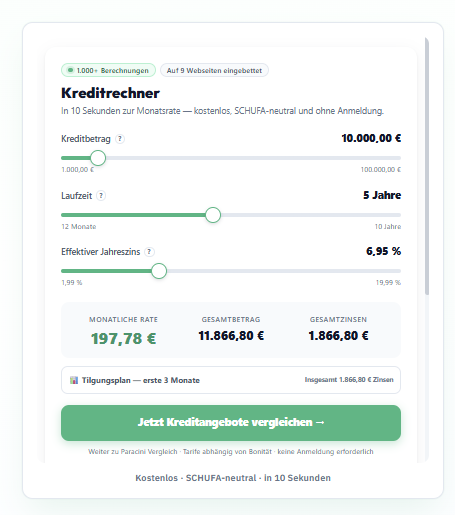The image size is (455, 515).
Task: Click the 11.866,80 € Gesamtbetrag value
Action: click(x=231, y=336)
